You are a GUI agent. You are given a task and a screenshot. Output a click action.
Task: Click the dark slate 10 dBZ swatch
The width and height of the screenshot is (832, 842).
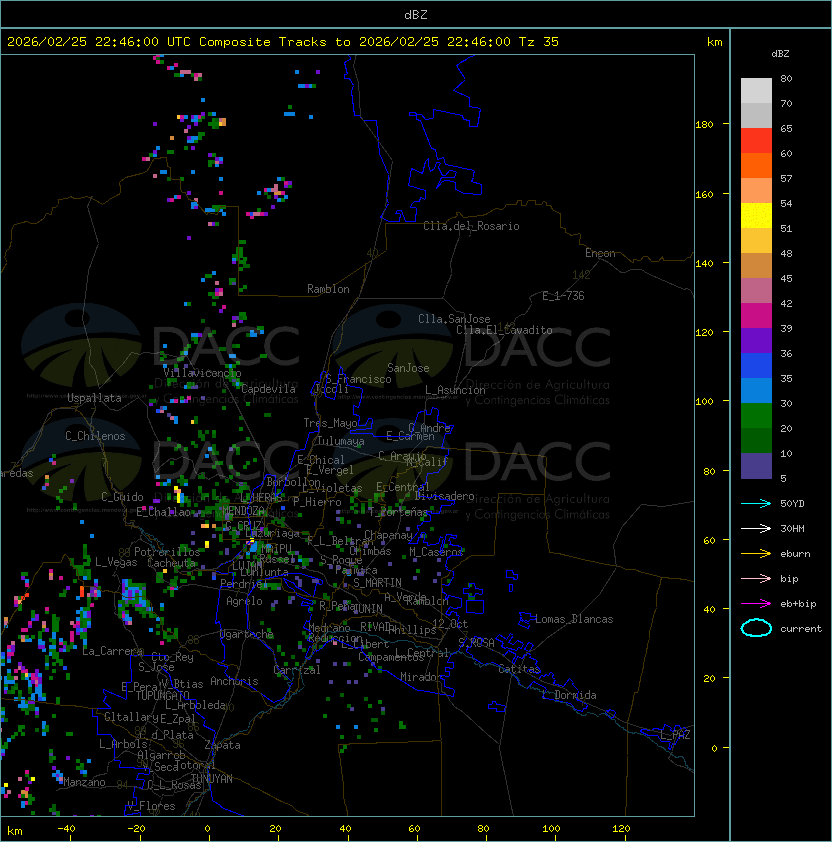[x=756, y=466]
